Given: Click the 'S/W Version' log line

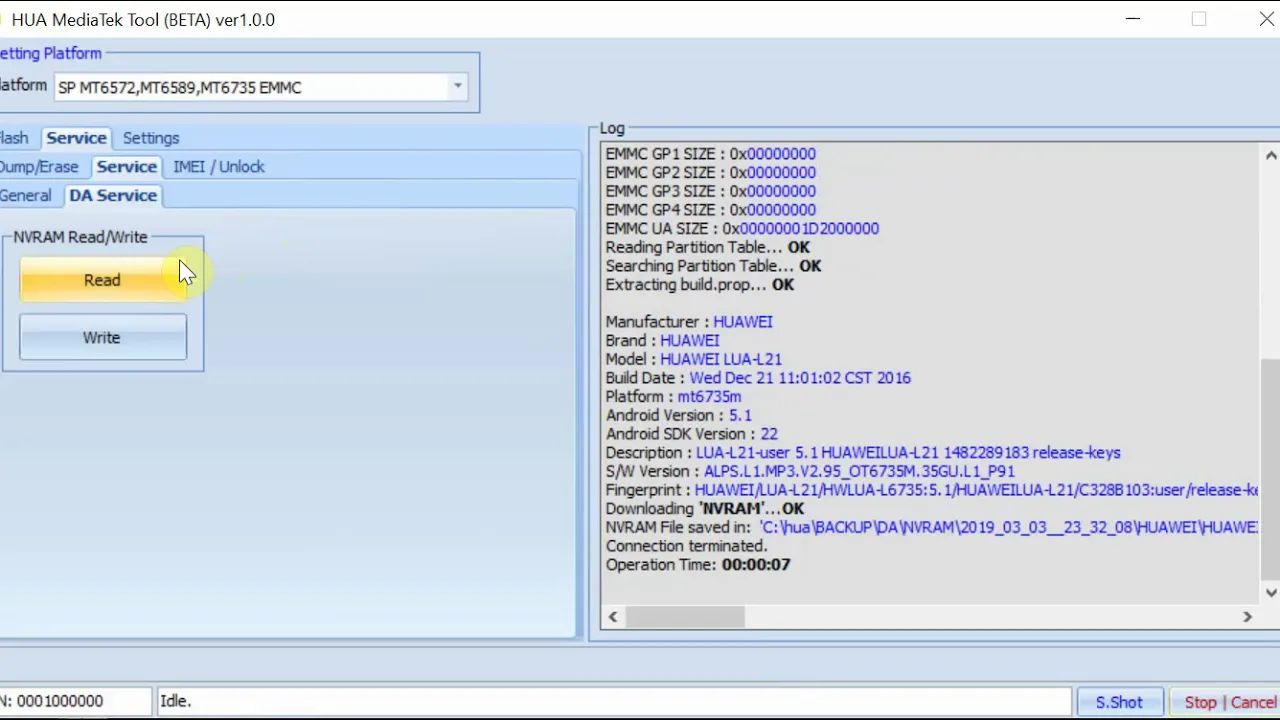Looking at the screenshot, I should coord(810,471).
